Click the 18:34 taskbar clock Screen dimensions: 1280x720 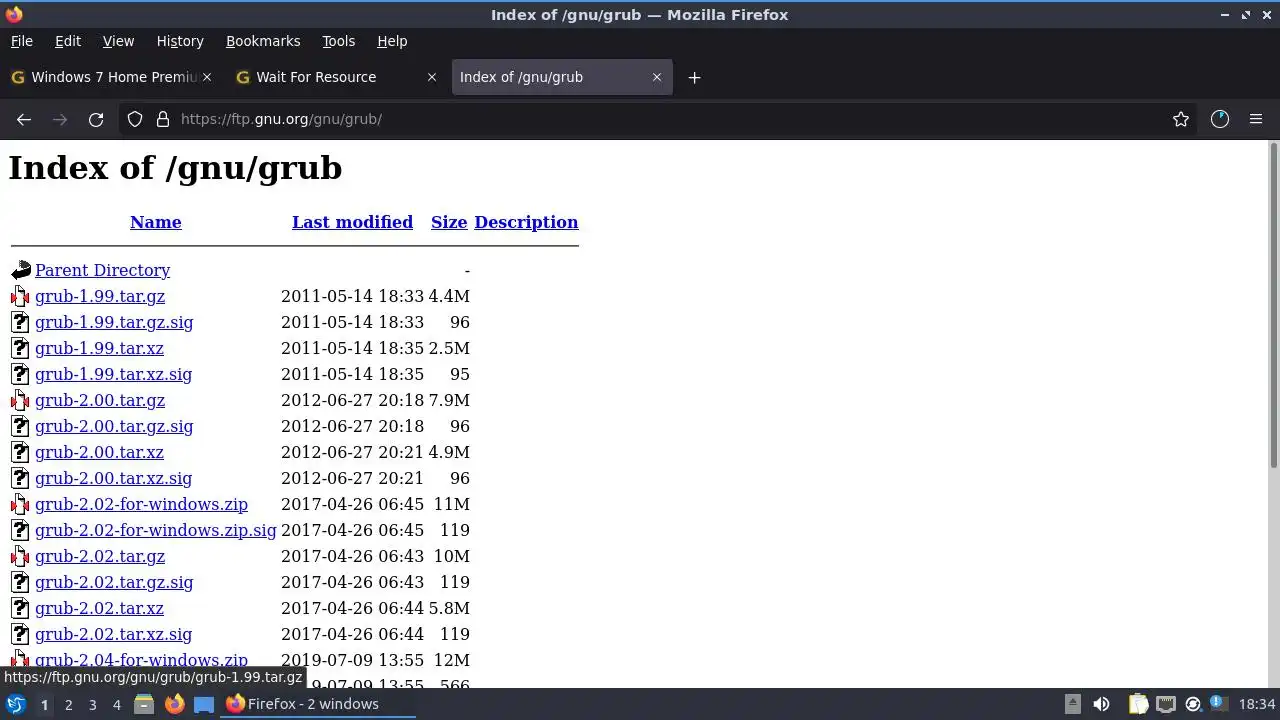point(1257,704)
